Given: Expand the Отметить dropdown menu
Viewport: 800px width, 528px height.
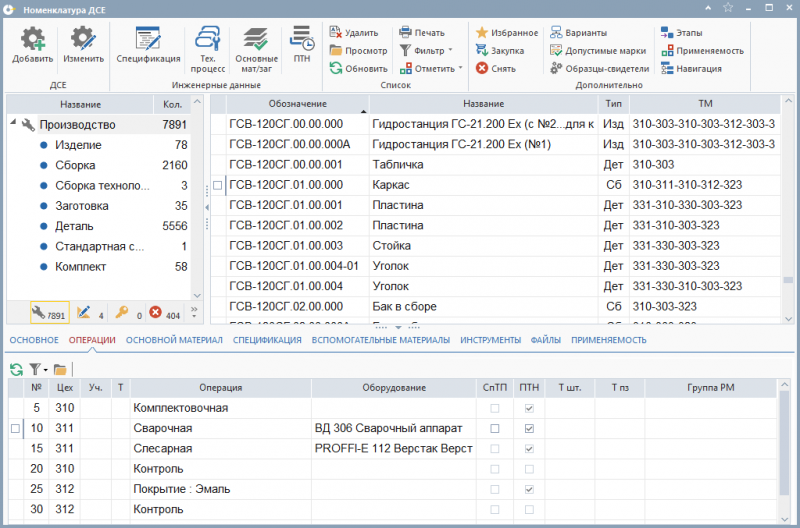Looking at the screenshot, I should point(431,69).
